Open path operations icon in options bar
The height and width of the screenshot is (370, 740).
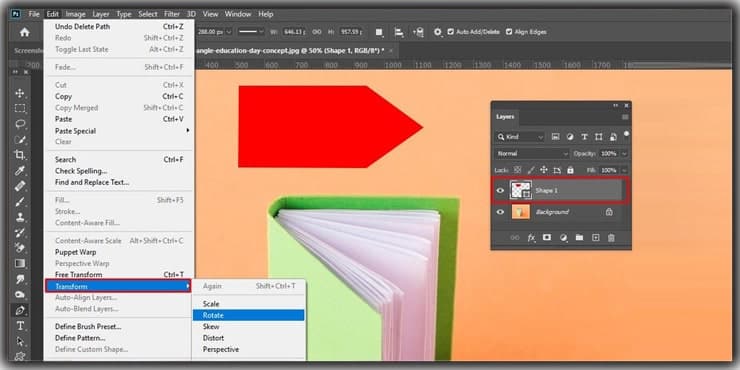379,32
